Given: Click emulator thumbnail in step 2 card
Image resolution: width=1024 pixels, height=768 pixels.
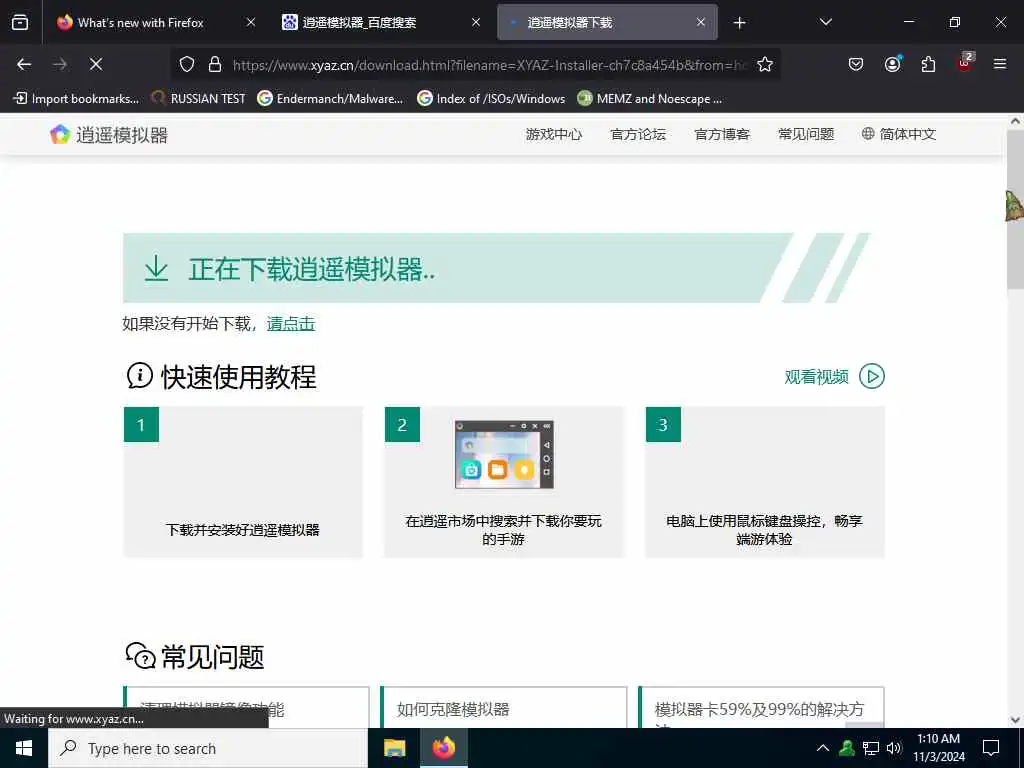Looking at the screenshot, I should coord(504,455).
